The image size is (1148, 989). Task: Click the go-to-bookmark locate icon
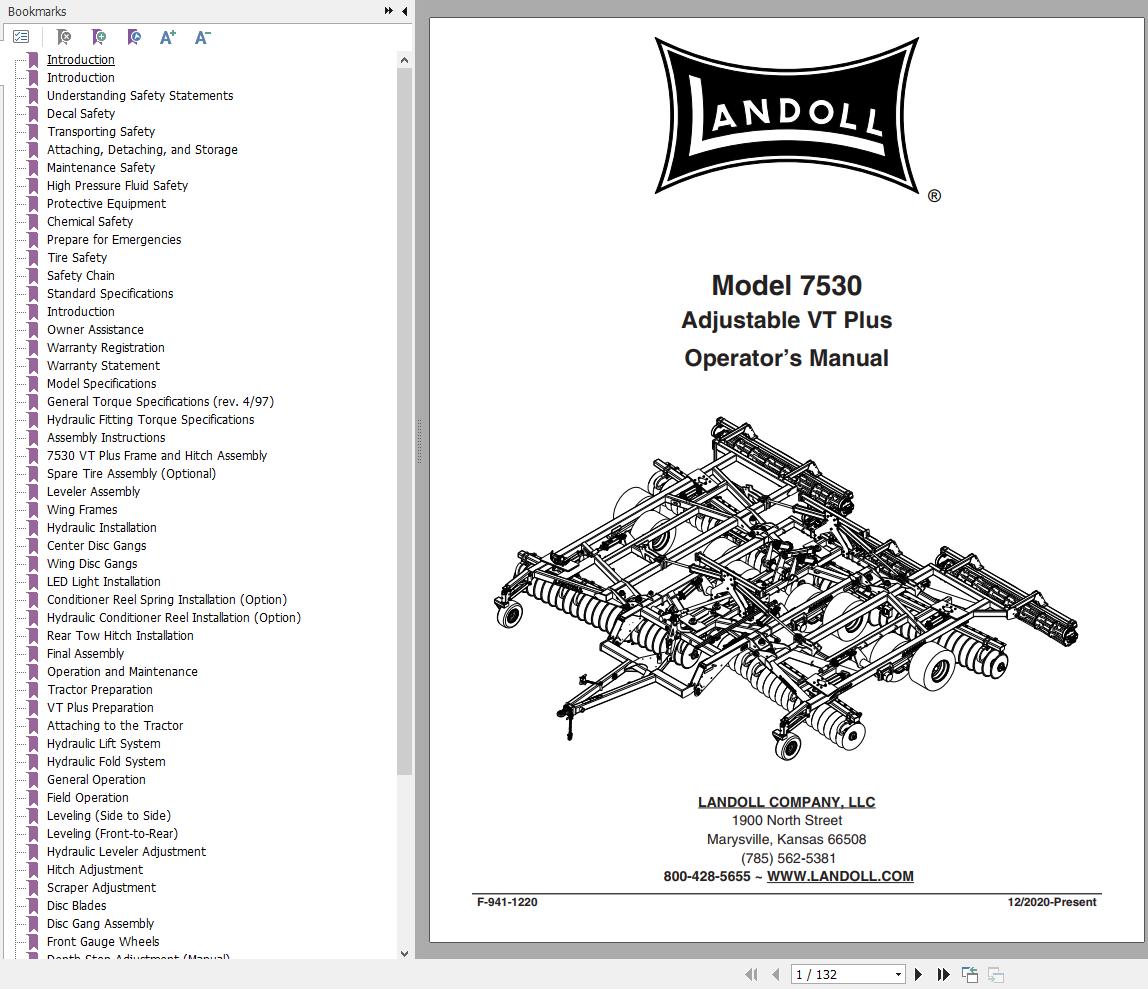click(x=133, y=37)
